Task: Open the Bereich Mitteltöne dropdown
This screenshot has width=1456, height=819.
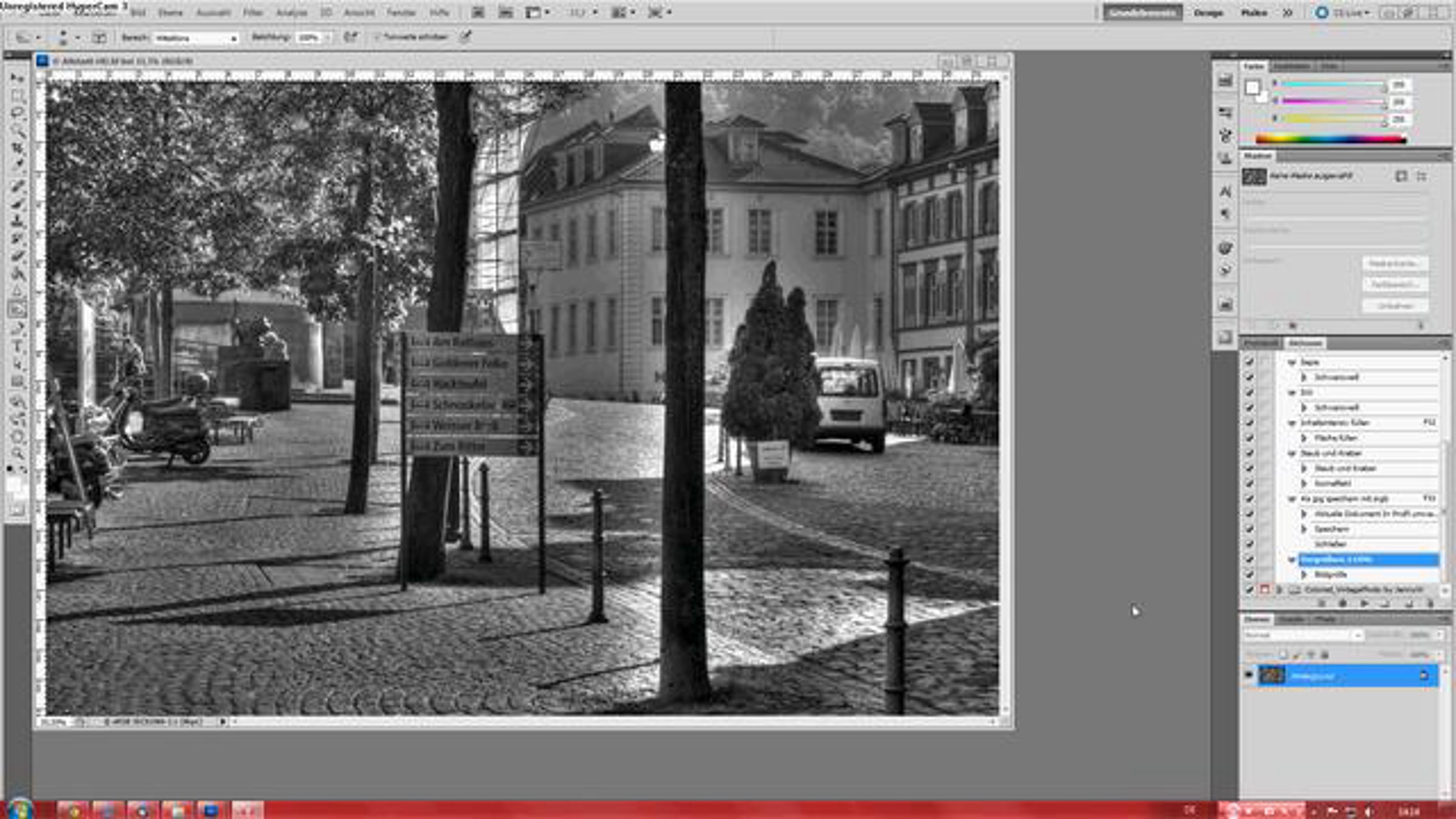Action: (195, 38)
